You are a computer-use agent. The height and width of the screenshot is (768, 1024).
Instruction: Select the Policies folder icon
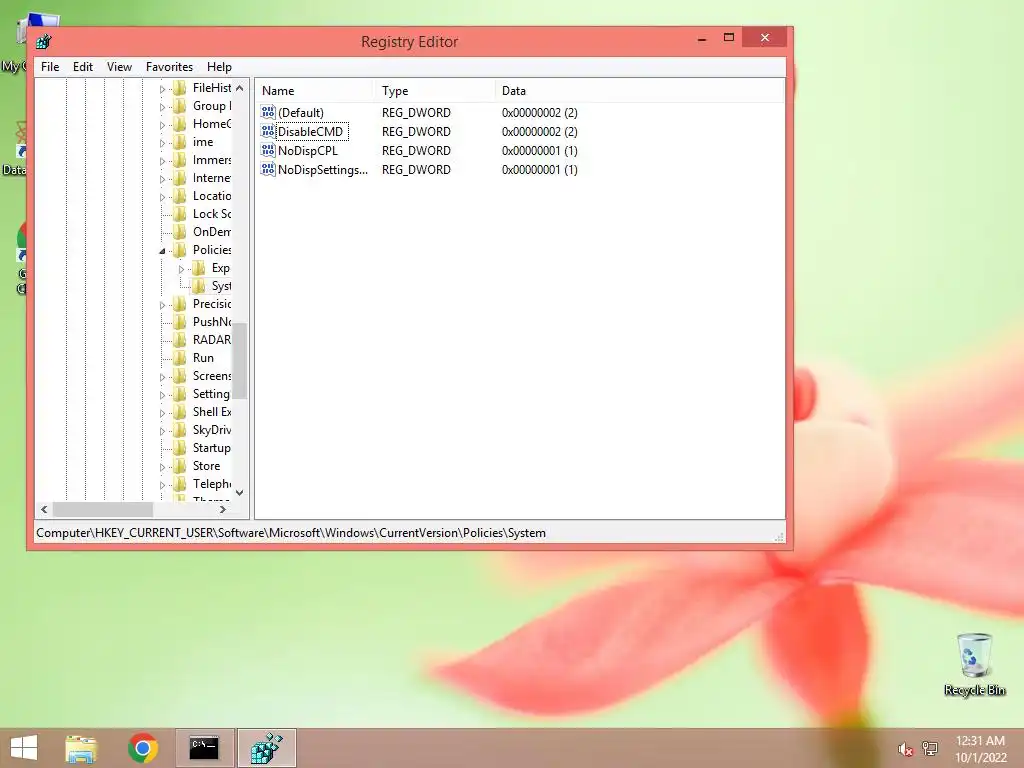(180, 250)
